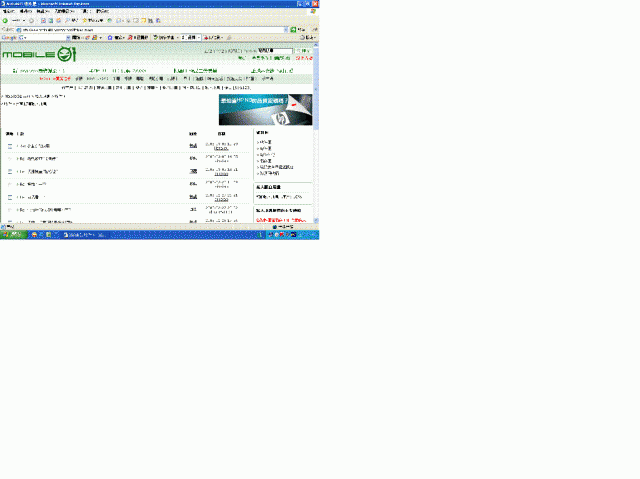640x479 pixels.
Task: Click the Google toolbar search box
Action: tap(44, 38)
